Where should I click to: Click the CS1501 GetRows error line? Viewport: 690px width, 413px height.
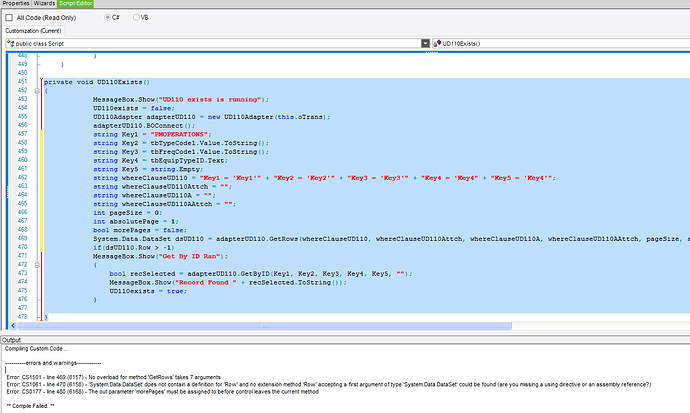[x=114, y=377]
